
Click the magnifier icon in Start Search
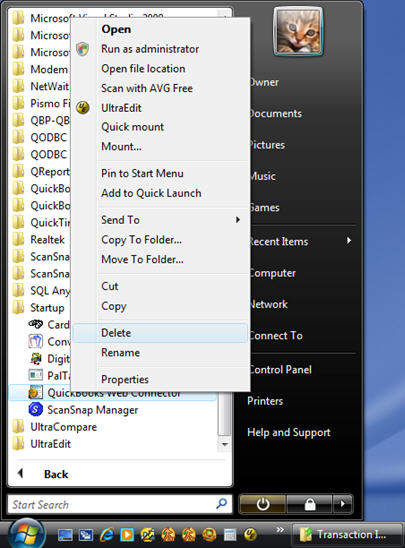pos(222,504)
